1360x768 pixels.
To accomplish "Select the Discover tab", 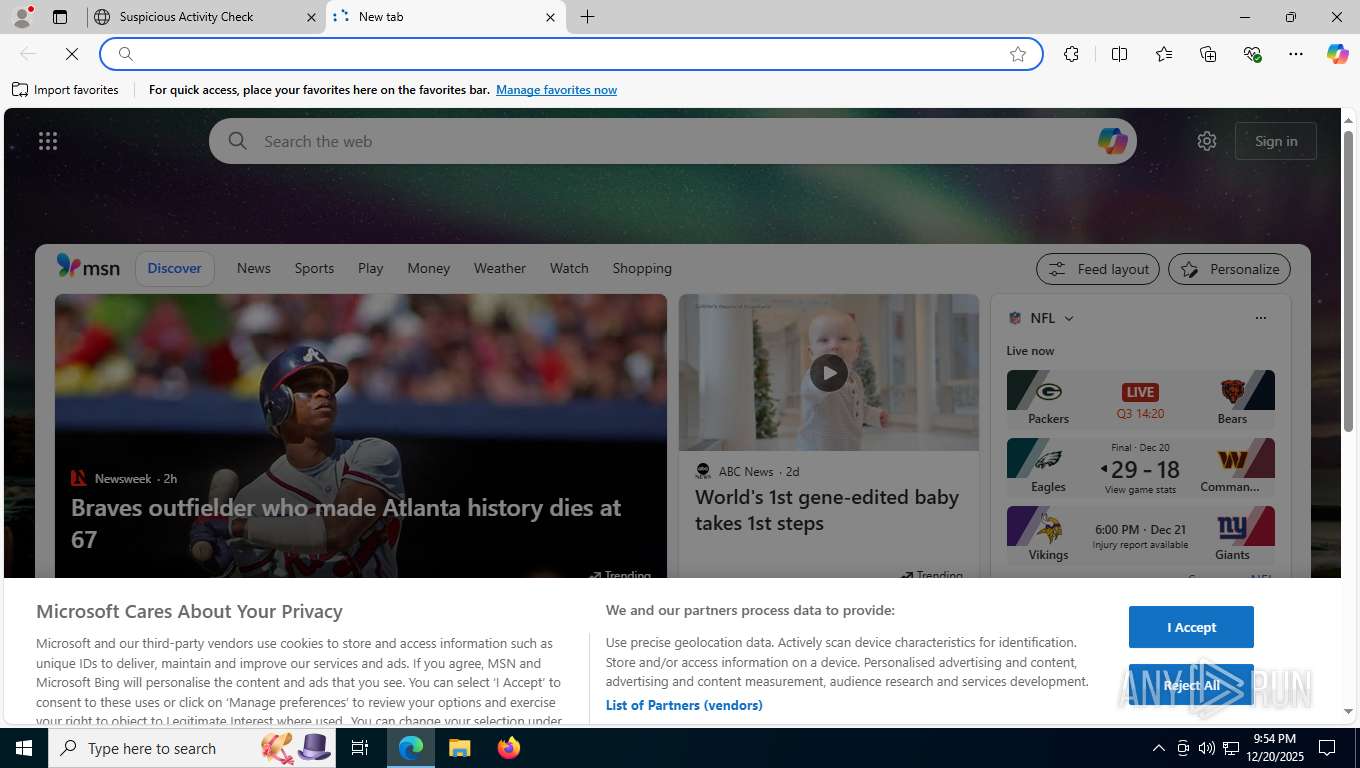I will point(174,268).
